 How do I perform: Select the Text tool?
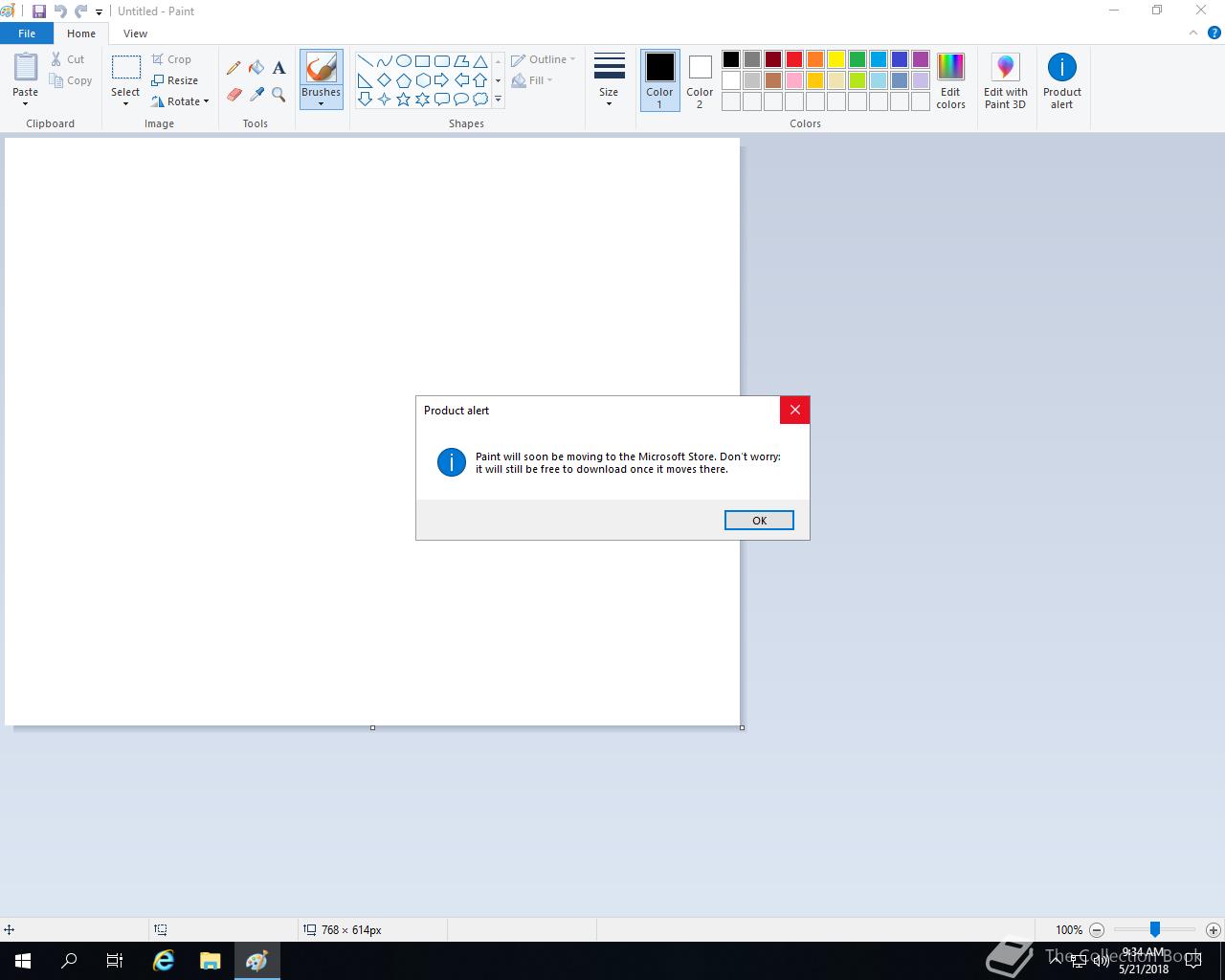(x=278, y=68)
